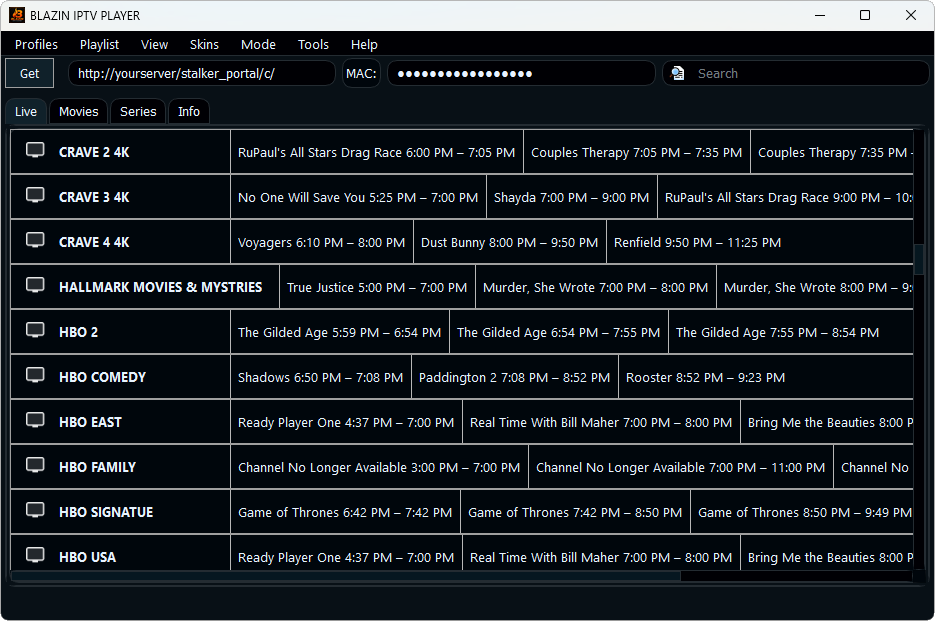Image resolution: width=935 pixels, height=621 pixels.
Task: Click the monitor icon beside HBO SIGNATUE
Action: tap(35, 511)
